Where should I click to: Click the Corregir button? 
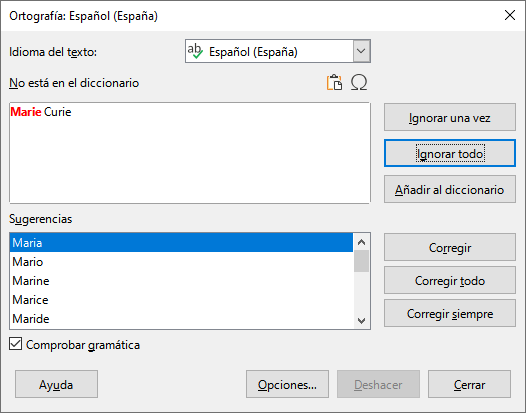[450, 247]
